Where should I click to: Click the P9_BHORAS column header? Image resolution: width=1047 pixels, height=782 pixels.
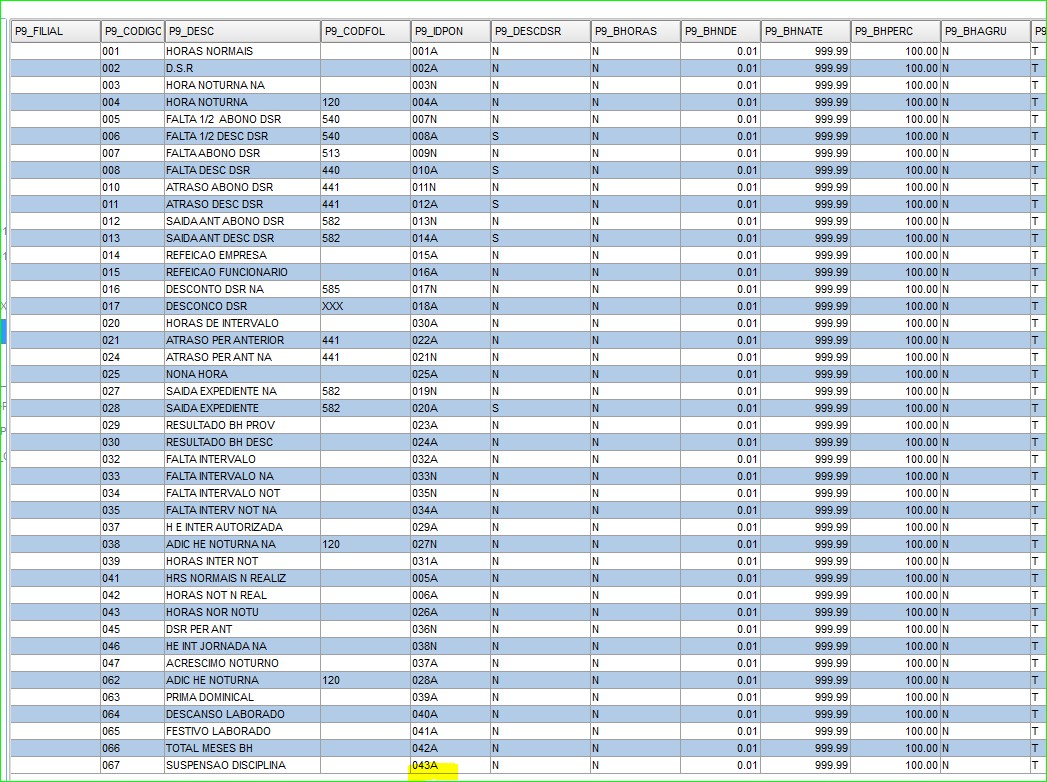point(636,31)
